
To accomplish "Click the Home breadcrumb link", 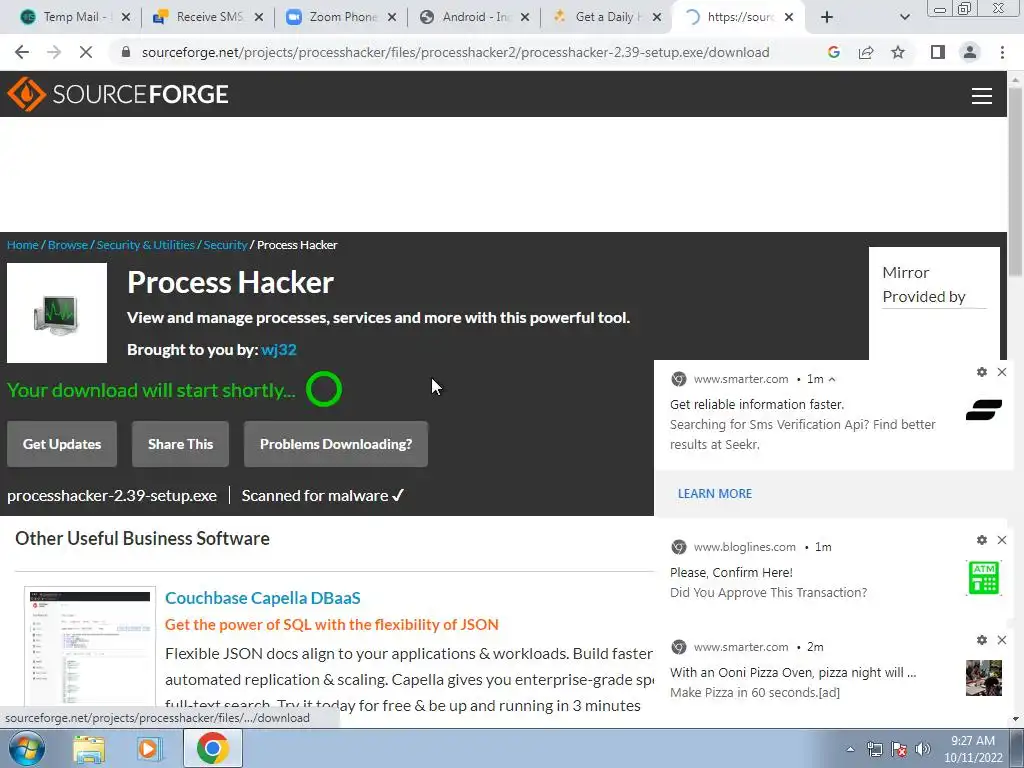I will (23, 245).
